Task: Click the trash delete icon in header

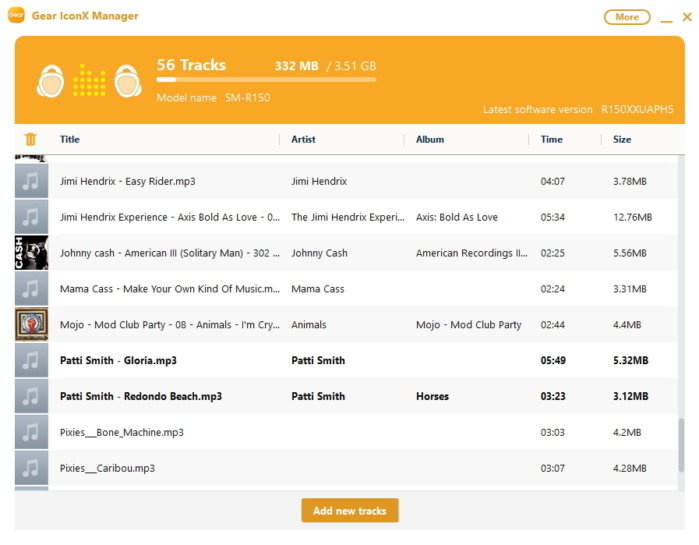Action: coord(30,139)
